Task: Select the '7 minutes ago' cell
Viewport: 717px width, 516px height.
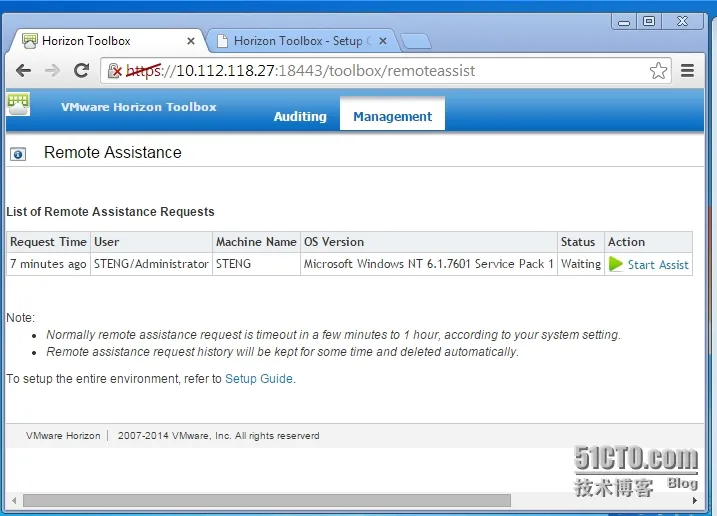Action: click(x=48, y=264)
